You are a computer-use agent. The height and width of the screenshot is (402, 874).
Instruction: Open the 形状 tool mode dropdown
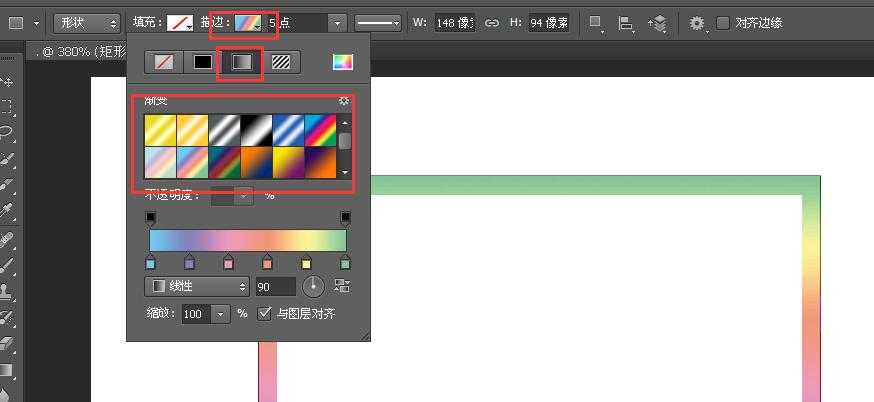(x=84, y=22)
